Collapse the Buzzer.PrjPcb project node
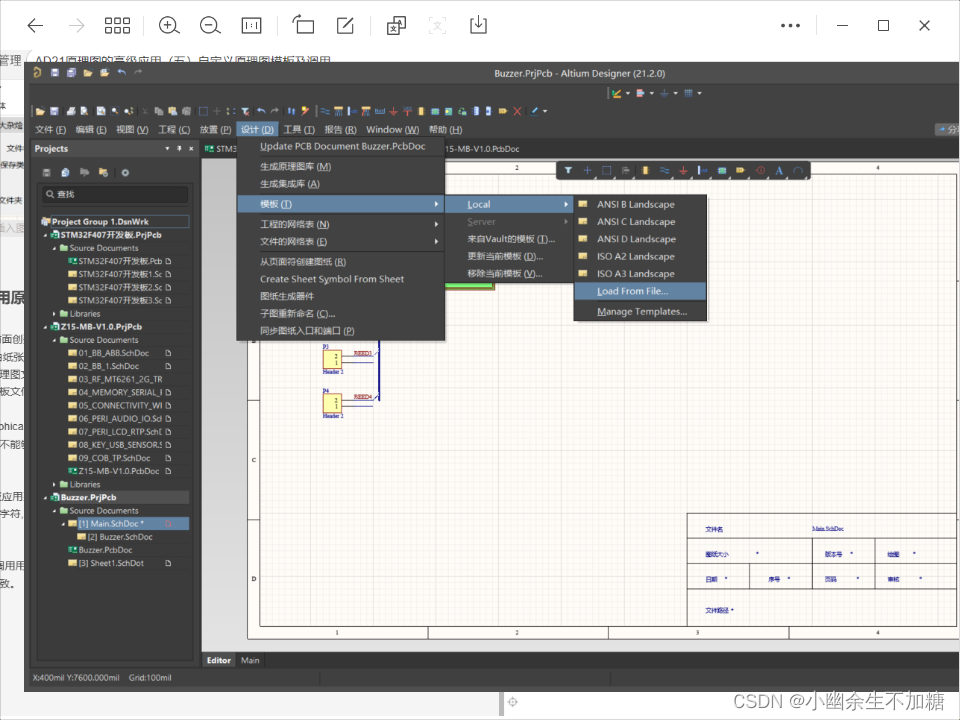The height and width of the screenshot is (720, 960). pyautogui.click(x=45, y=498)
